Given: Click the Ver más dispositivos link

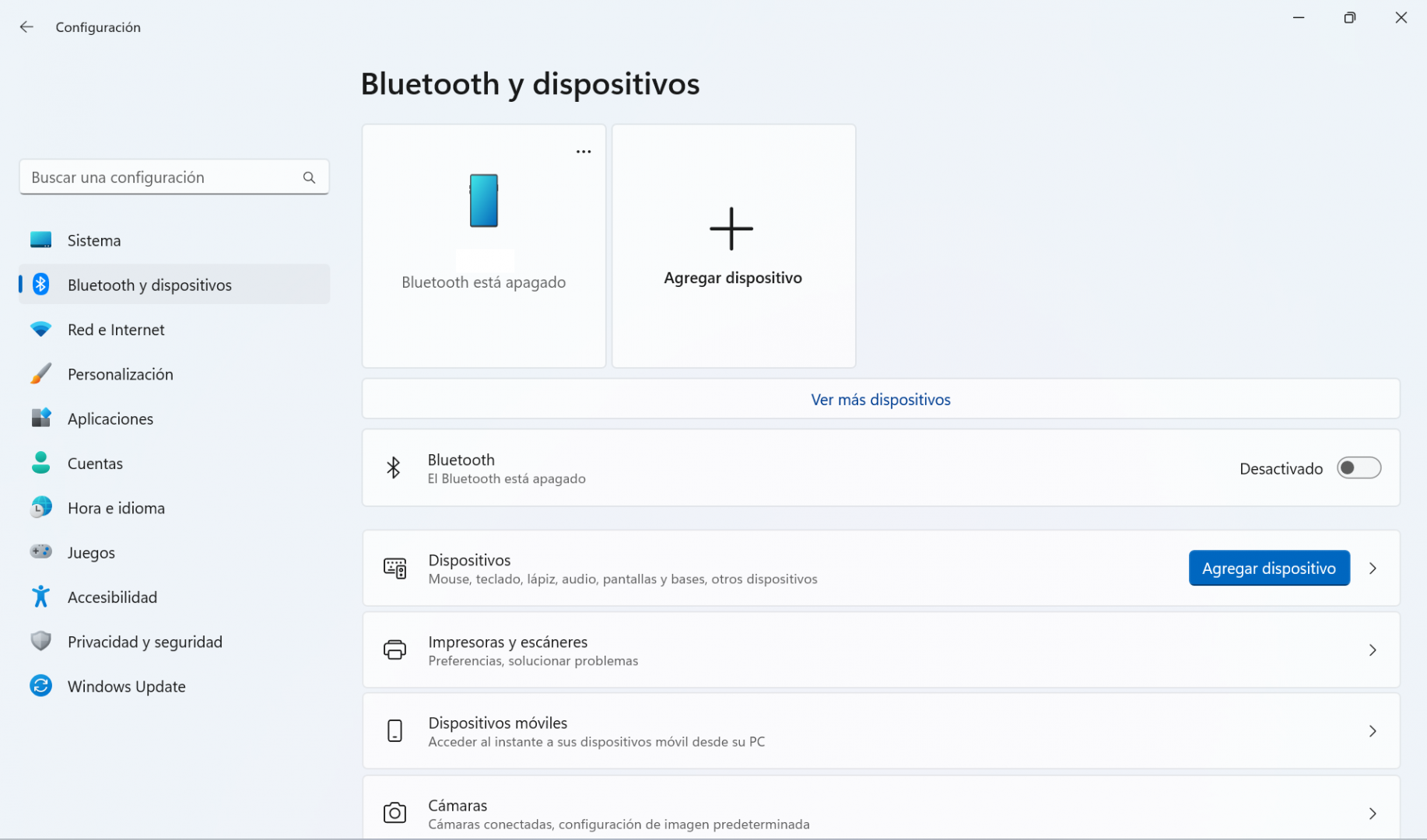Looking at the screenshot, I should (880, 400).
